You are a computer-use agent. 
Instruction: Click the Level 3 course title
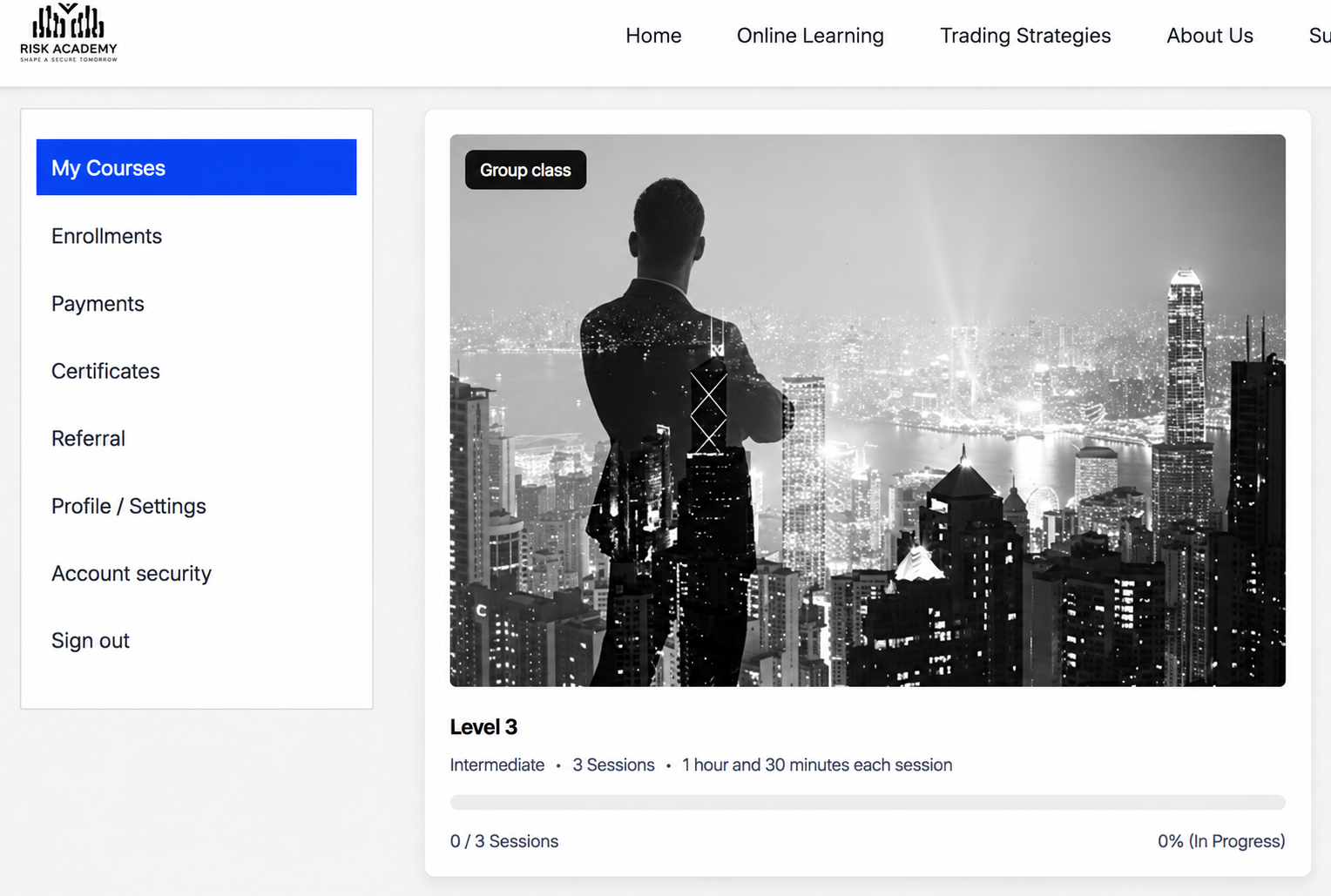click(x=483, y=727)
